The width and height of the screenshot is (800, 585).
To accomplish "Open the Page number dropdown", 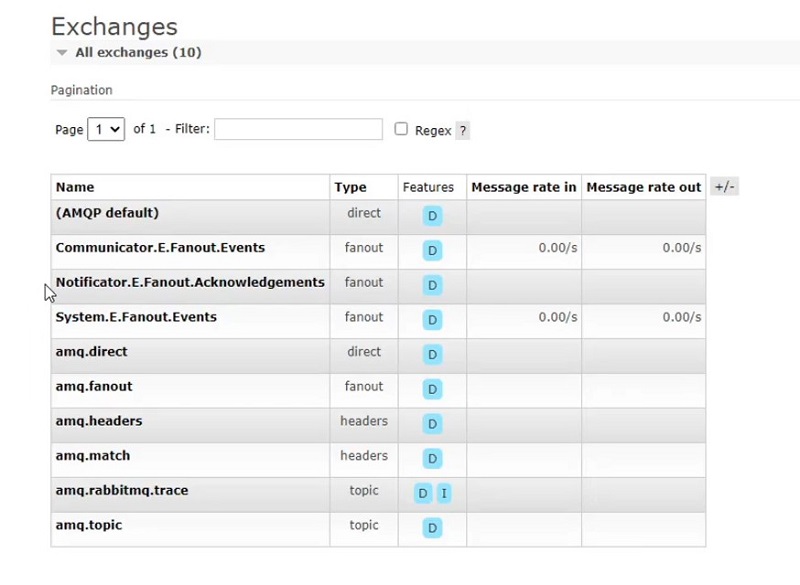I will 106,129.
